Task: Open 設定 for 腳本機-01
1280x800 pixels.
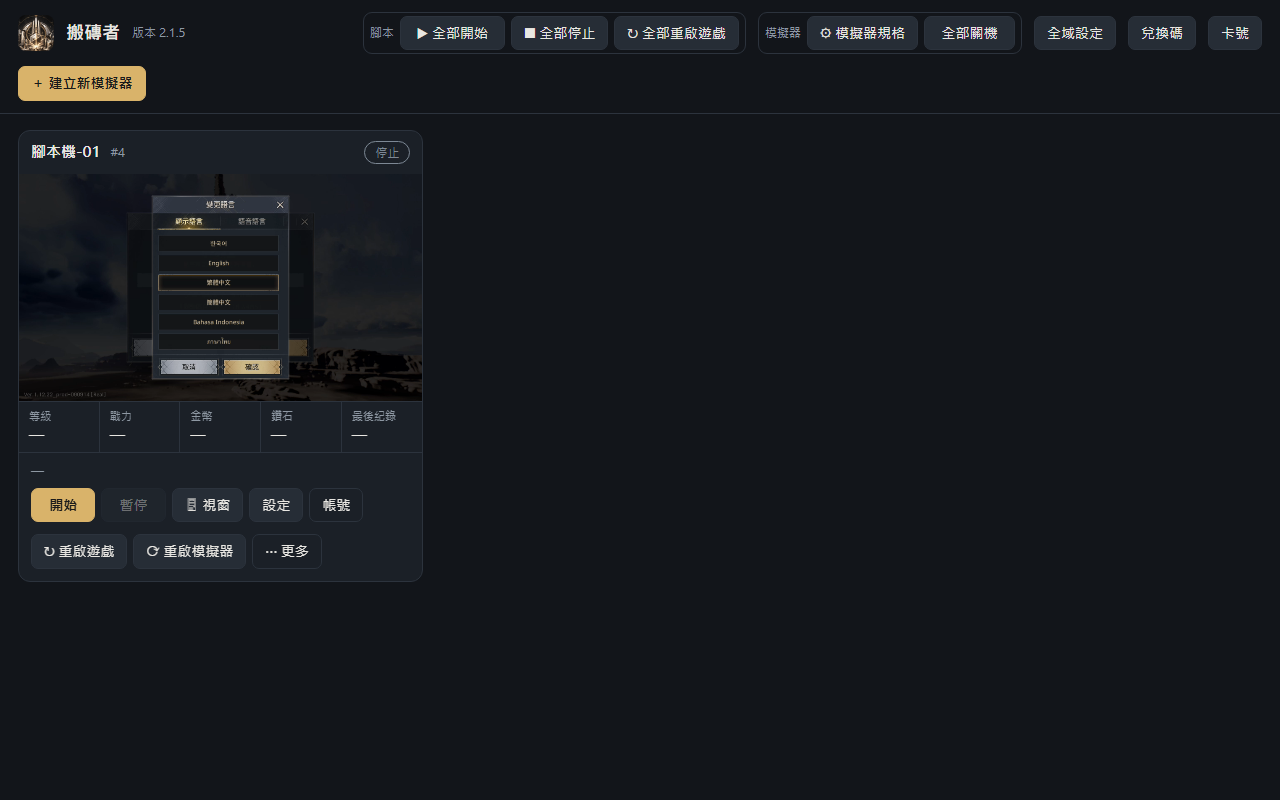Action: (x=276, y=505)
